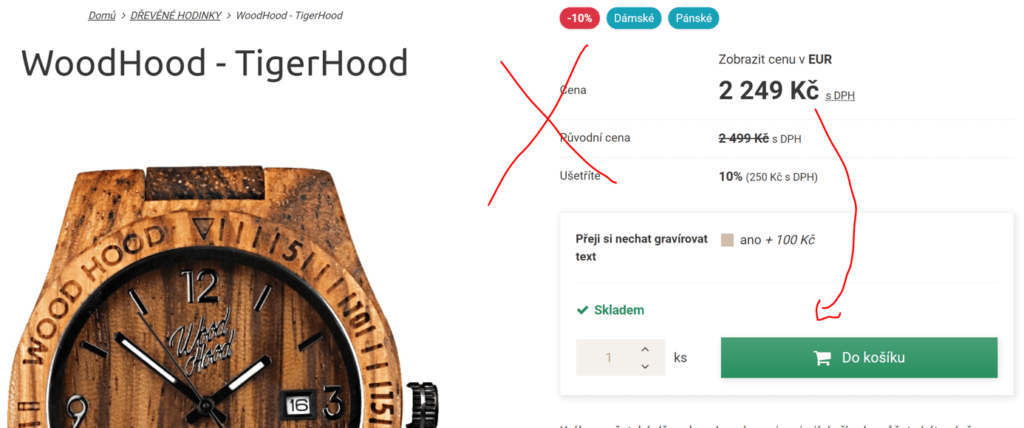Click the crossed-out 2 499 Kč price
The height and width of the screenshot is (428, 1024).
click(x=743, y=139)
